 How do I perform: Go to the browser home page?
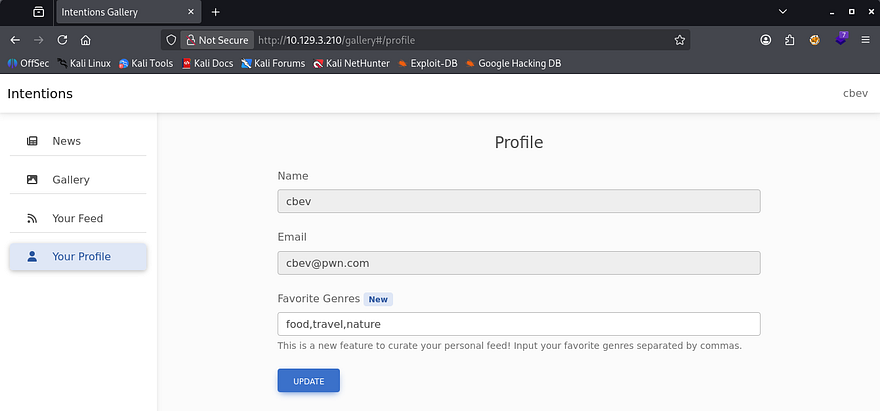click(86, 40)
